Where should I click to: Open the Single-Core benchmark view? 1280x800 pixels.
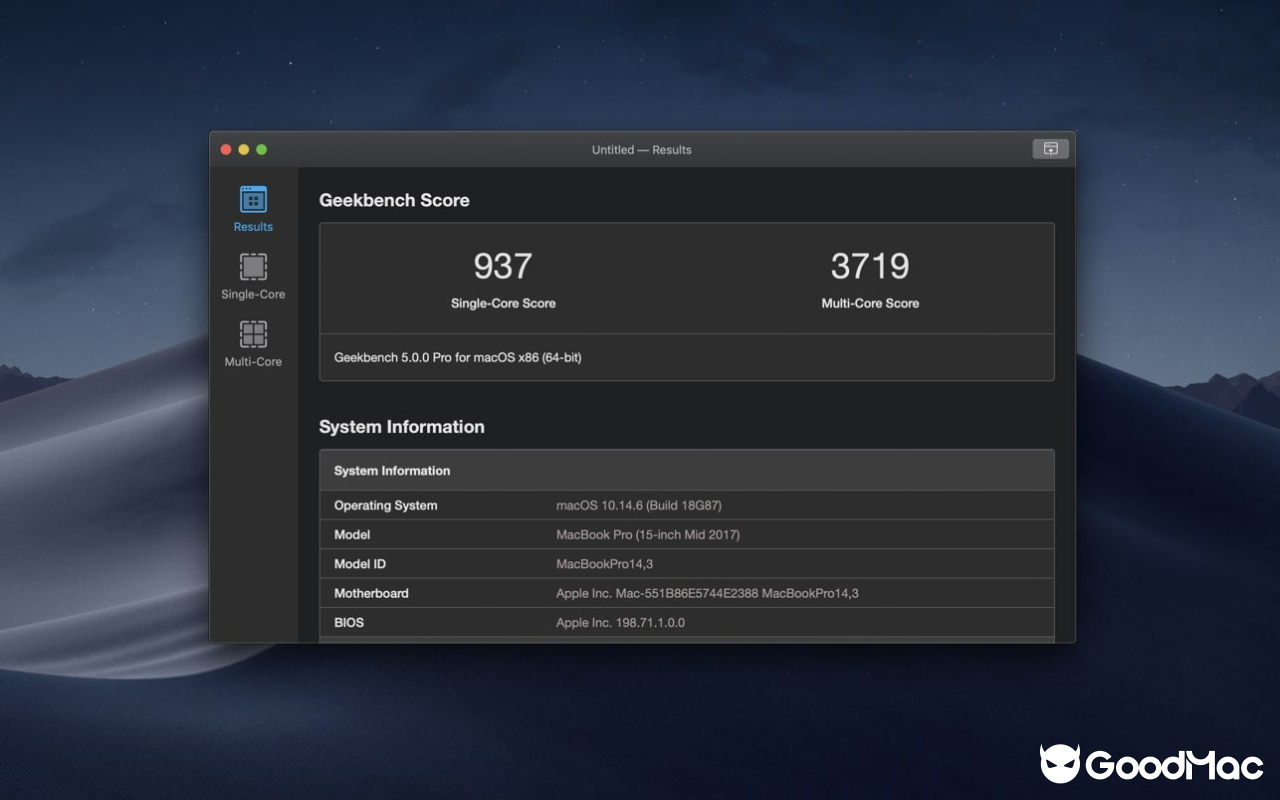click(252, 277)
